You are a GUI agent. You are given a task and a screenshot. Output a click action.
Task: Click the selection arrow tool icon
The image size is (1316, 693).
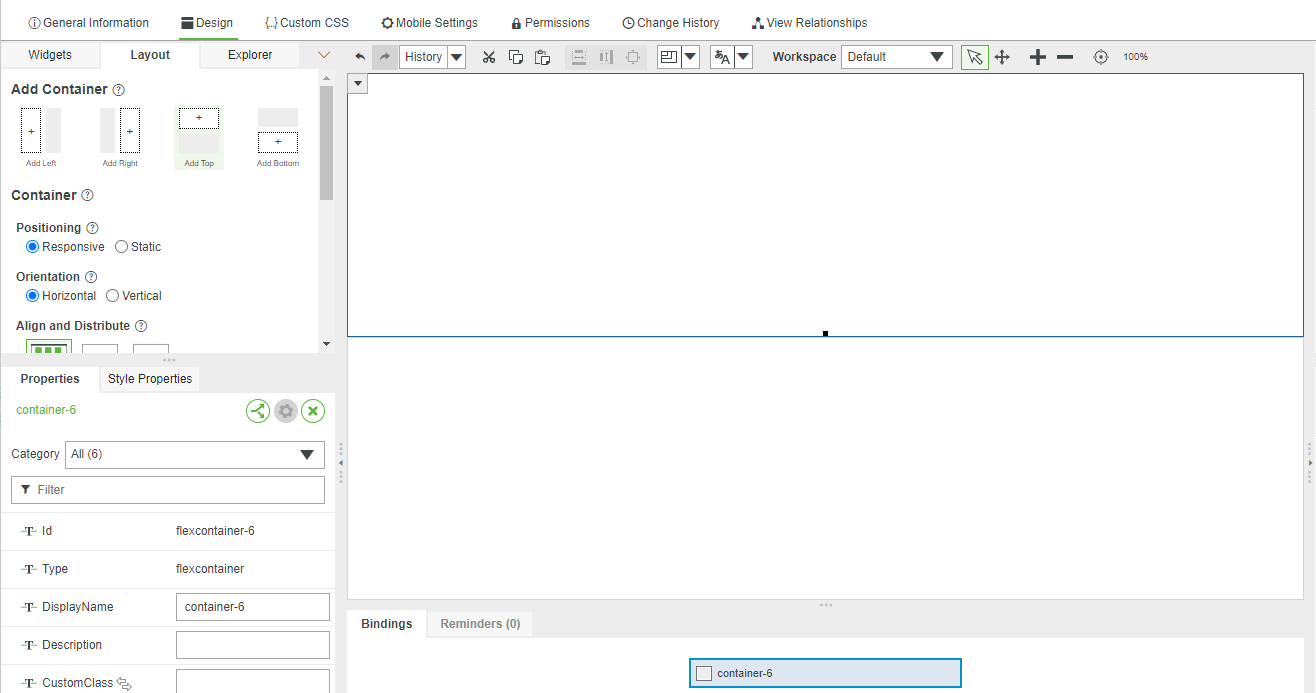[974, 57]
